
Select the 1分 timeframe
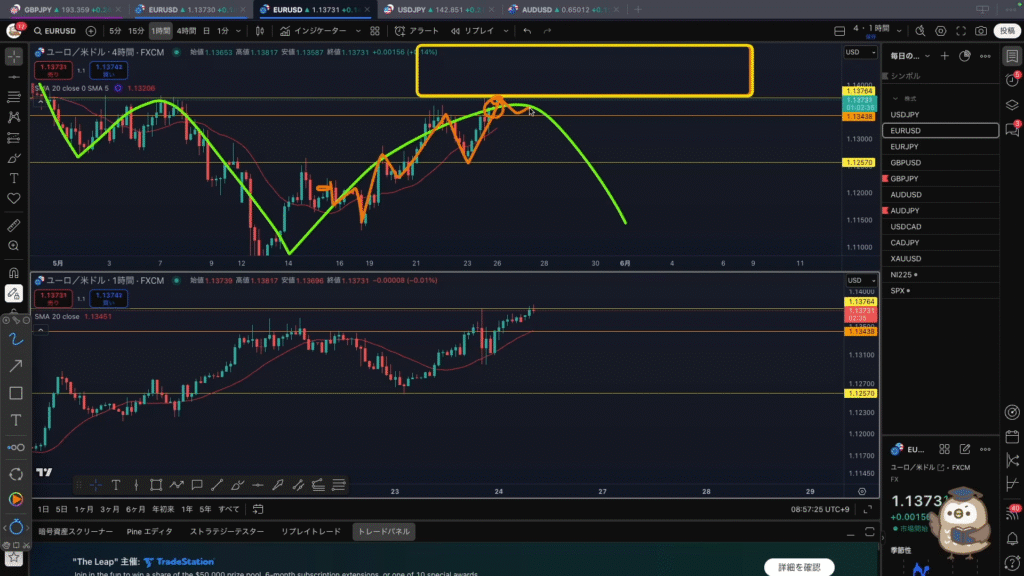click(223, 31)
